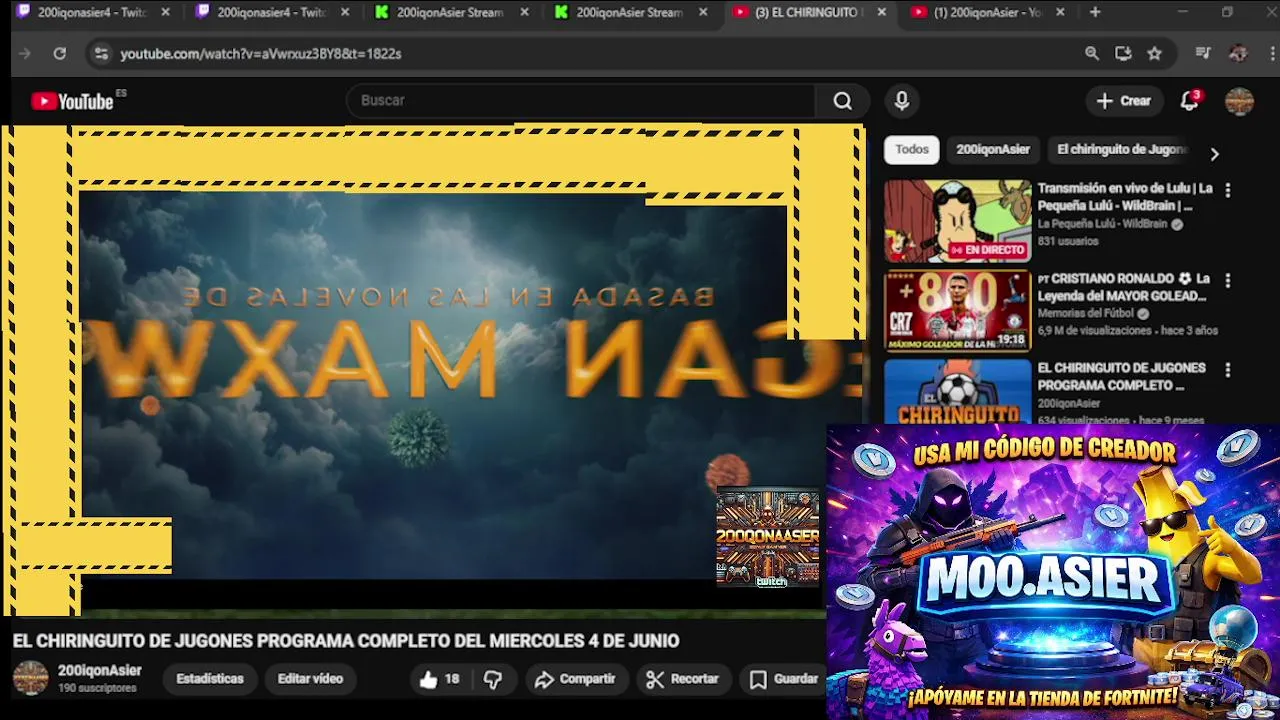This screenshot has height=720, width=1280.
Task: Open CRISTIANO RONALDO La Leyenda video title
Action: pos(1124,287)
